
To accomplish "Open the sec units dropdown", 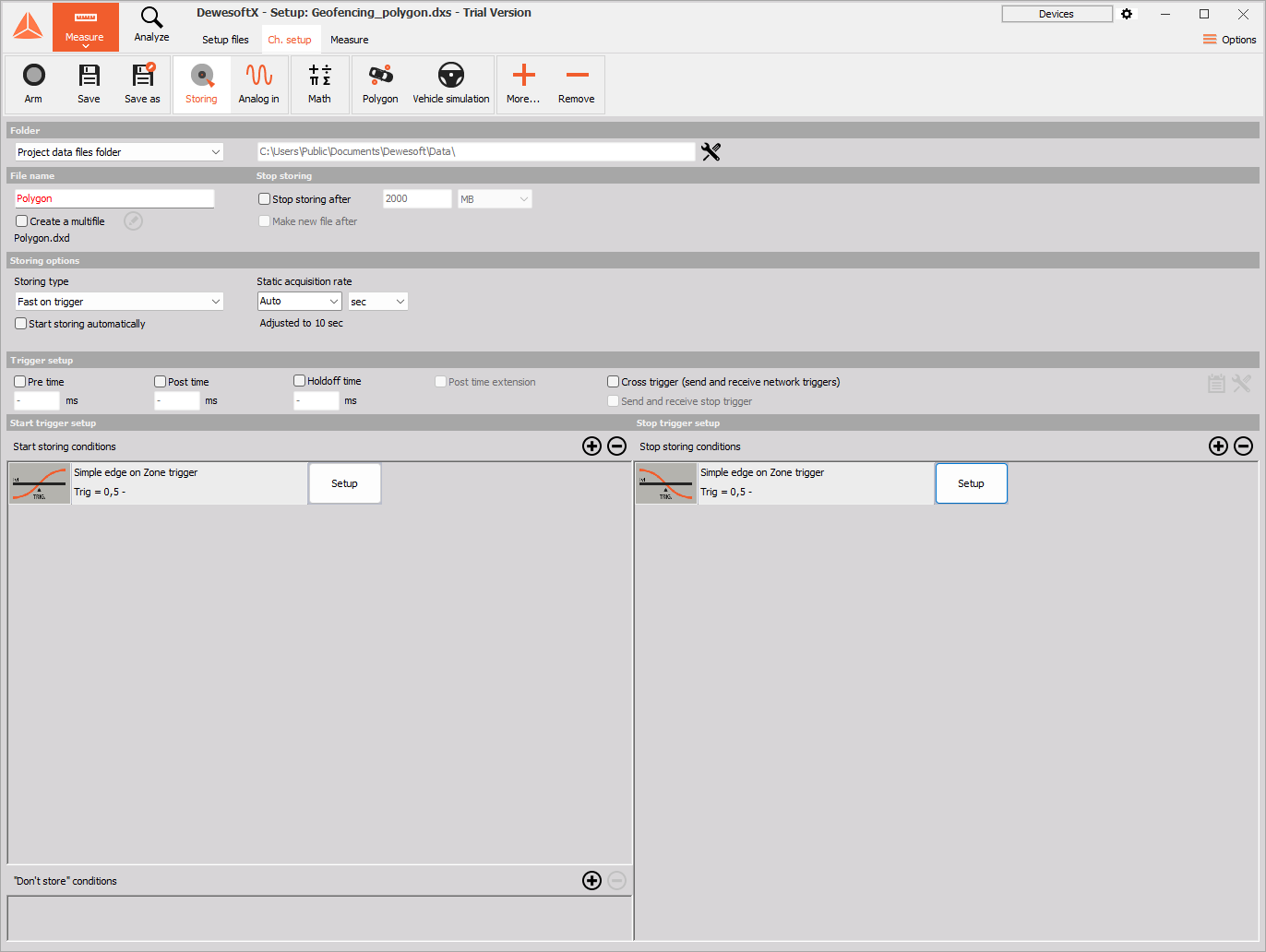I will (x=377, y=302).
